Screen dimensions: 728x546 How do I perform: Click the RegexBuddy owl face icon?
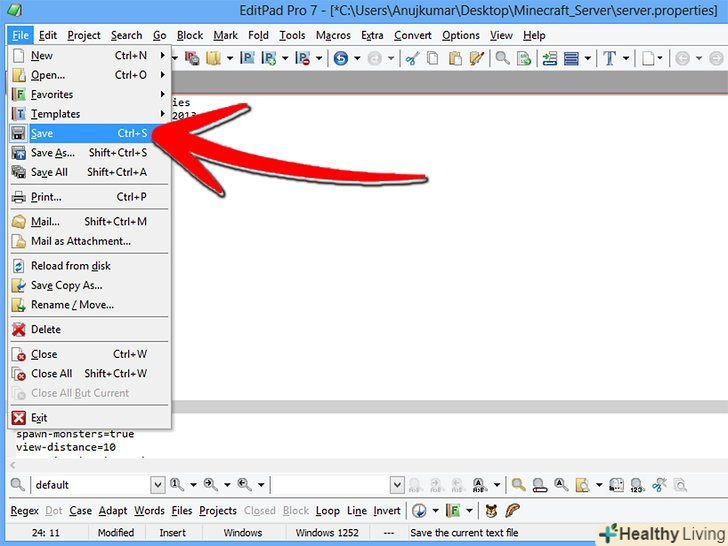coord(491,511)
